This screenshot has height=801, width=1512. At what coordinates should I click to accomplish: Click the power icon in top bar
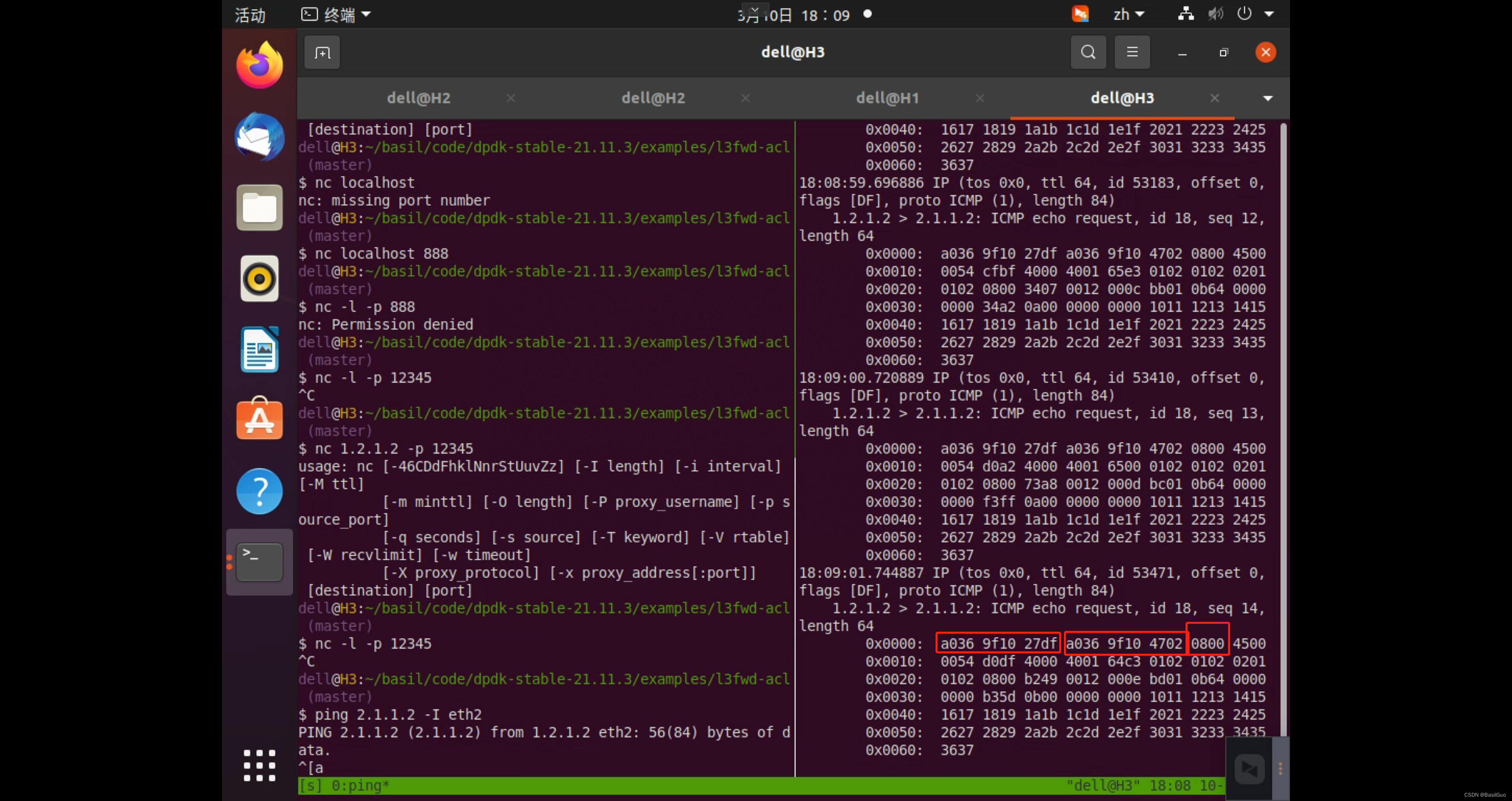pos(1244,14)
